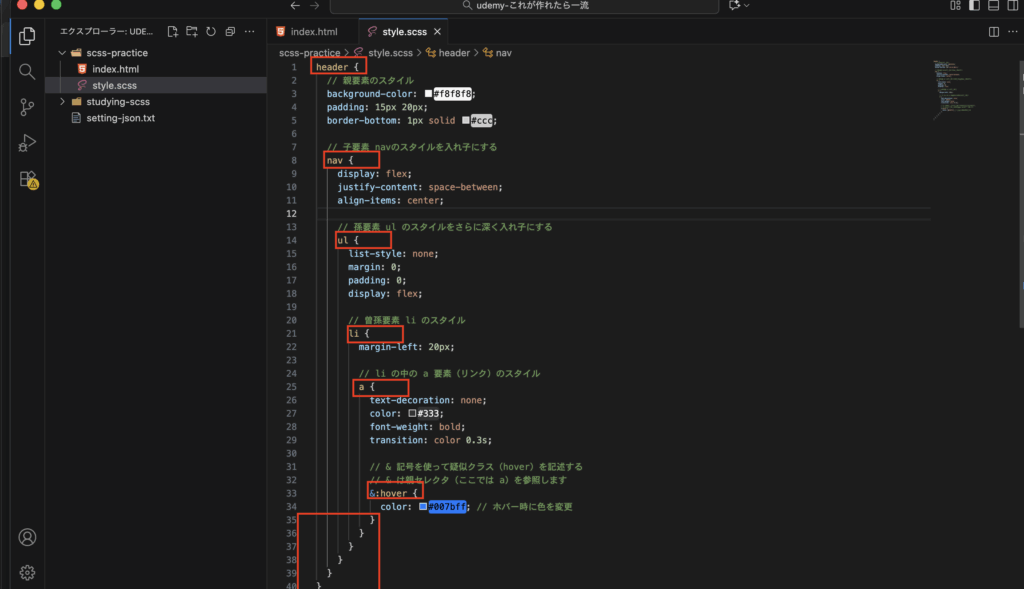Open the Copilot chat dropdown arrow

coord(747,6)
